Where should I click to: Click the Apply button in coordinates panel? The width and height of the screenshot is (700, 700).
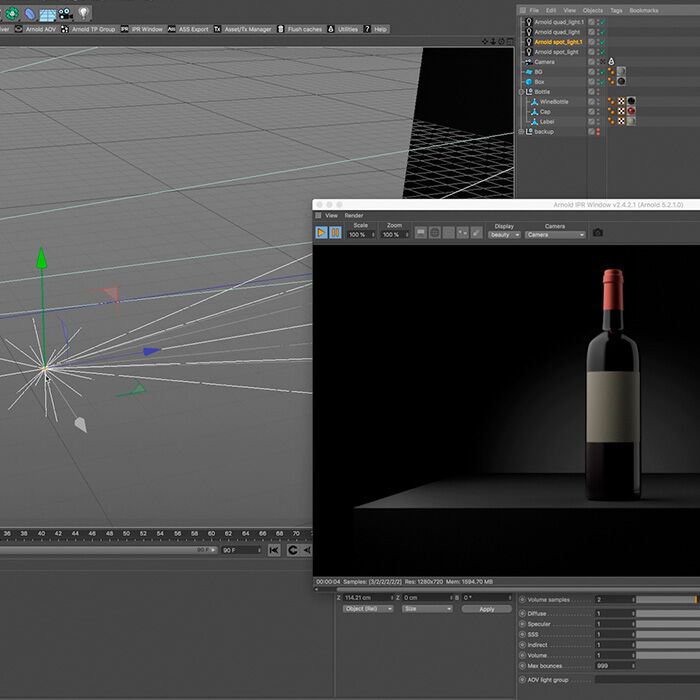pyautogui.click(x=486, y=609)
